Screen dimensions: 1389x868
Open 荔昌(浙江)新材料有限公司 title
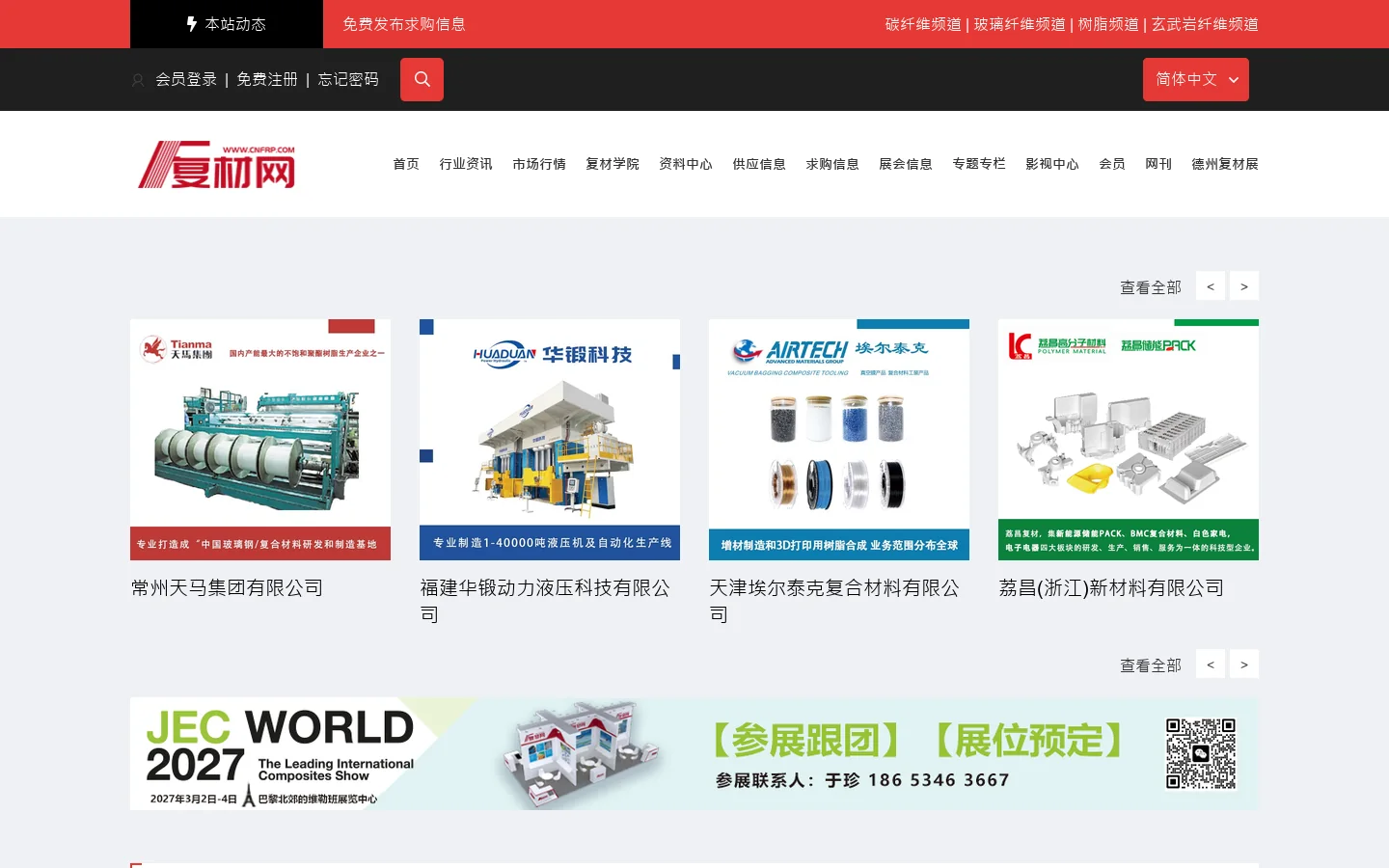pos(1111,587)
